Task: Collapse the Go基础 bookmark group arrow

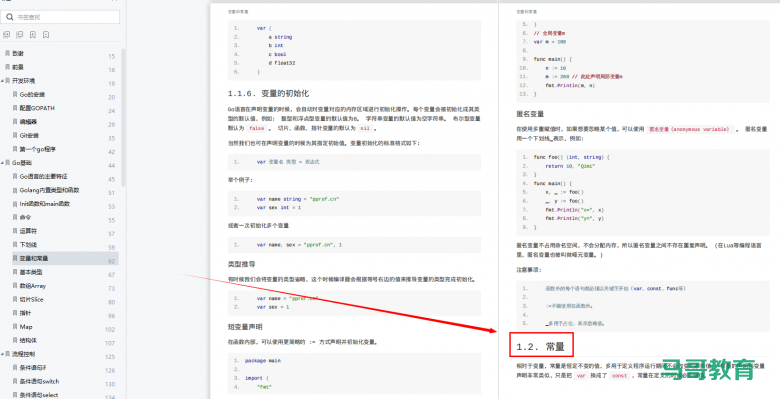Action: 2,163
